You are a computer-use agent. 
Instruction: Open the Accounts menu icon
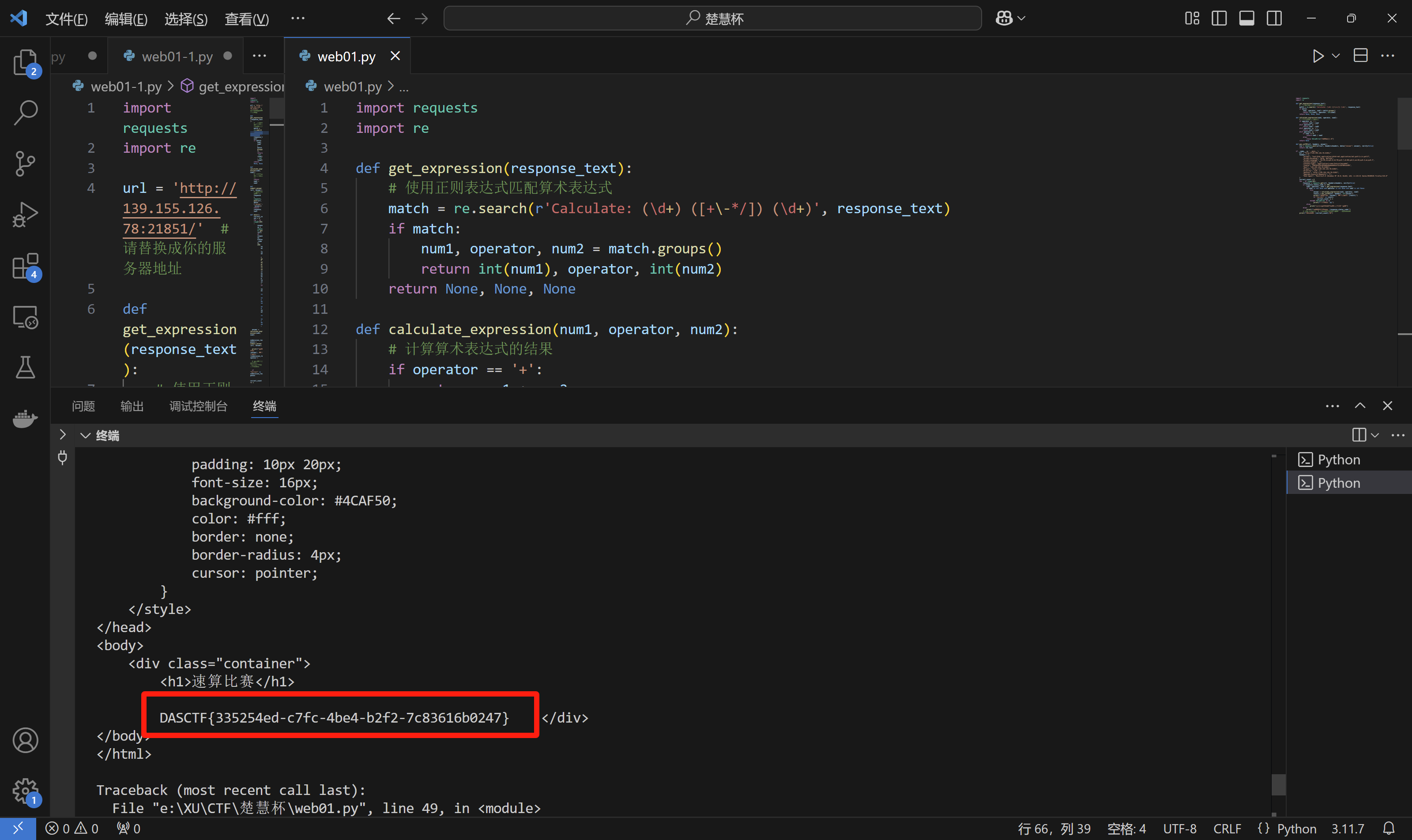25,740
